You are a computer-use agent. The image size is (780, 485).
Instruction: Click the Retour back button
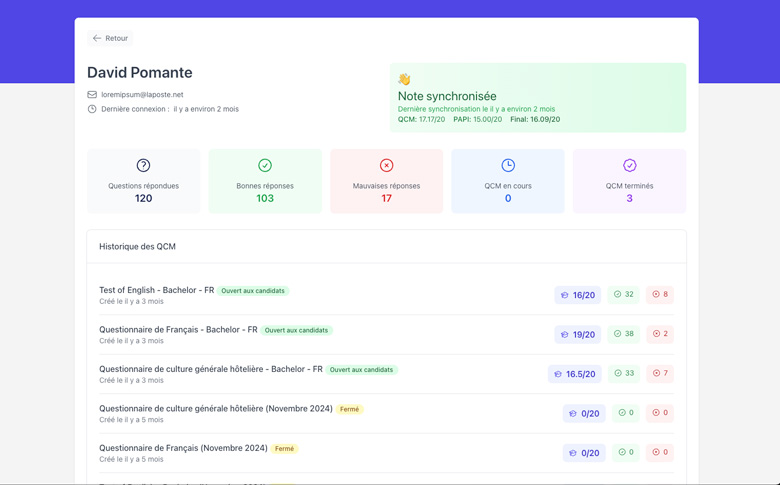pos(110,38)
